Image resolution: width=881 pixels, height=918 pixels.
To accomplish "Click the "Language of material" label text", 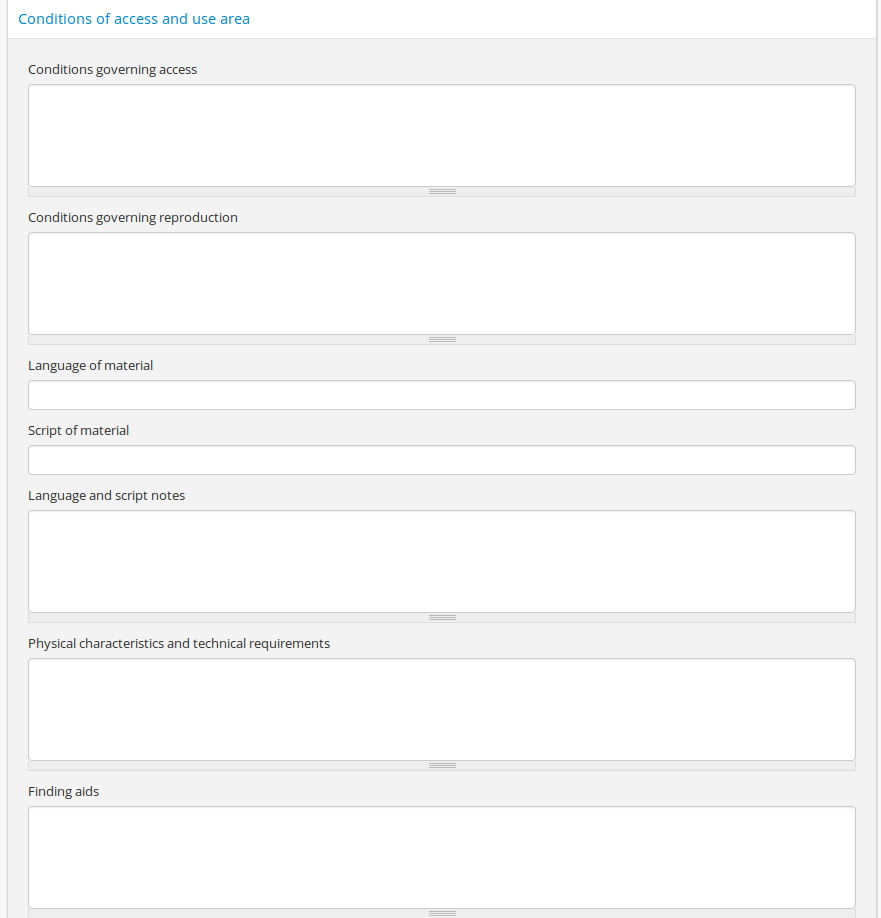I will [90, 366].
